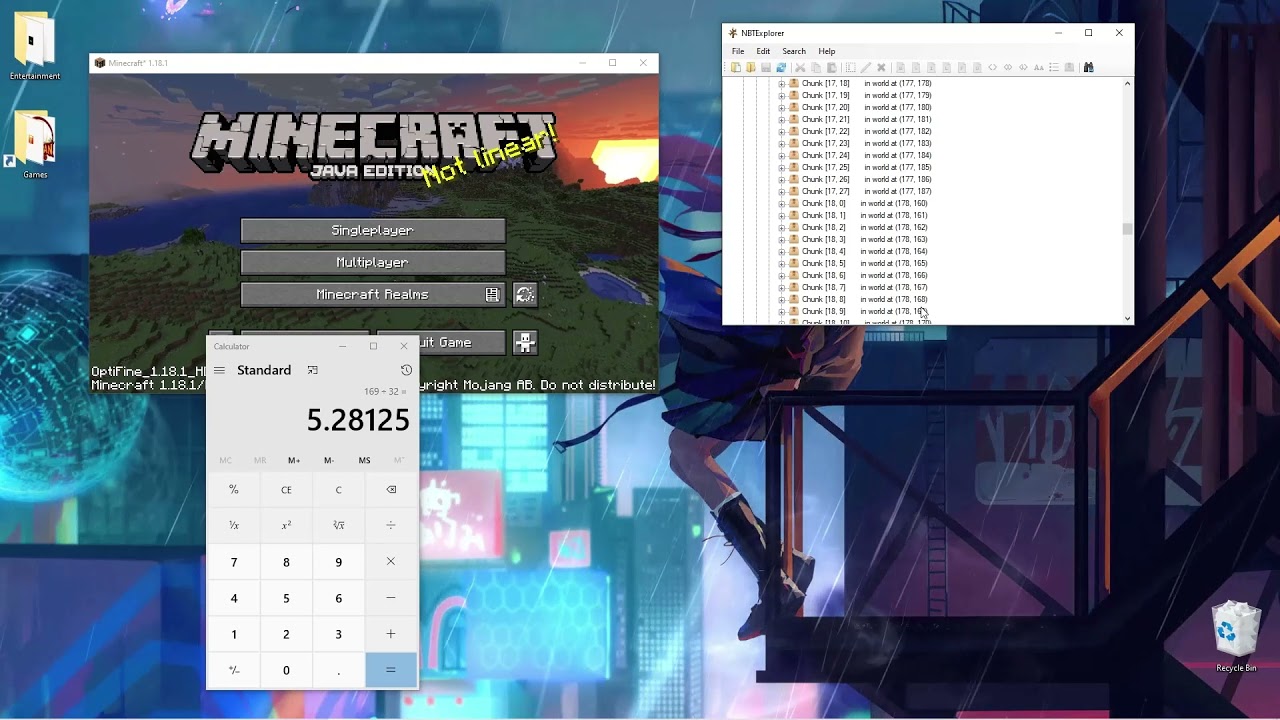Click the plus/minus sign button in Calculator
The image size is (1280, 720).
(234, 670)
